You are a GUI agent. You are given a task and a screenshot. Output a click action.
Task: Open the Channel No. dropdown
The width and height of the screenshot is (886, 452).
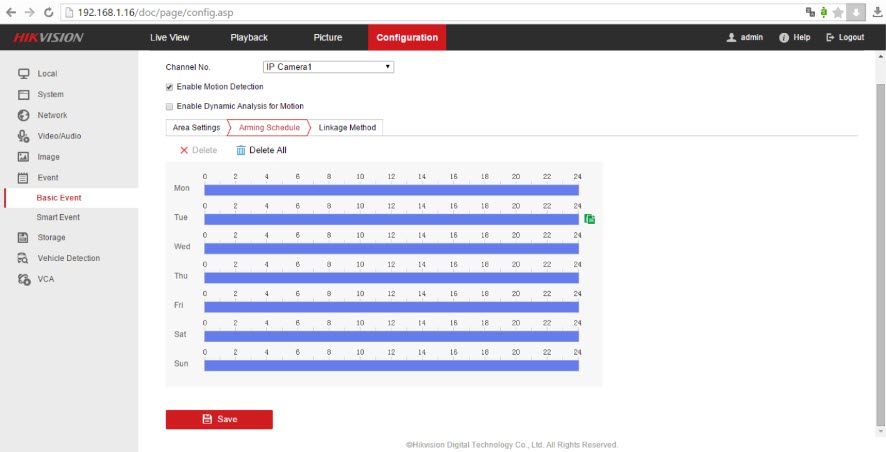coord(328,67)
